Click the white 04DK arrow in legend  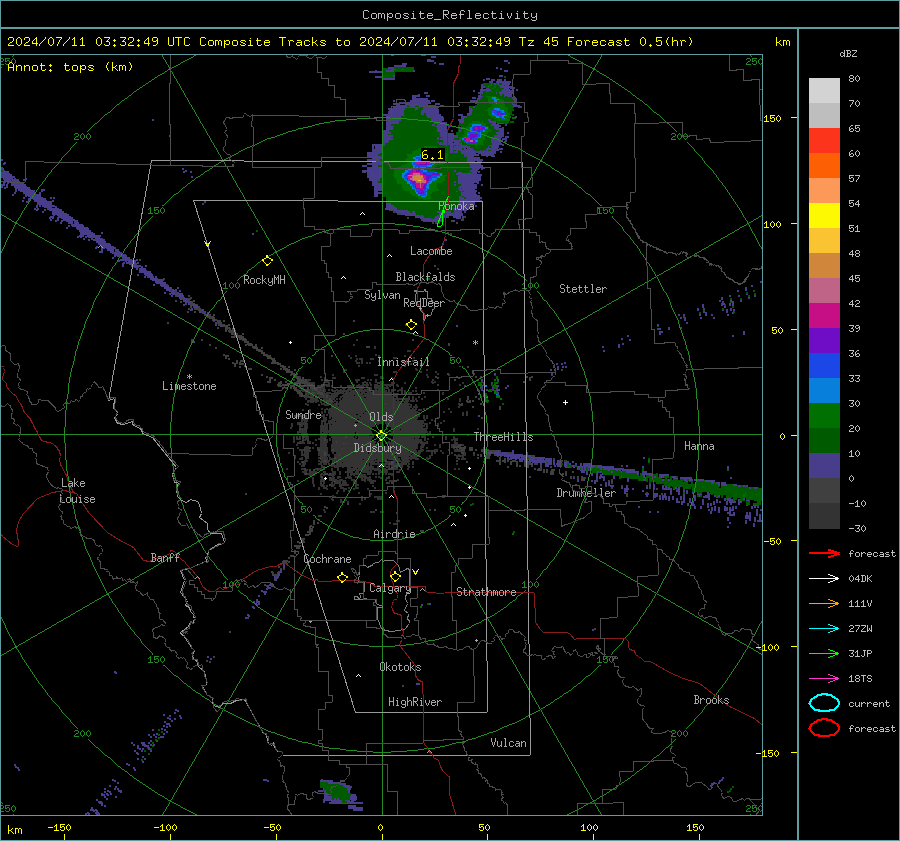pyautogui.click(x=824, y=579)
